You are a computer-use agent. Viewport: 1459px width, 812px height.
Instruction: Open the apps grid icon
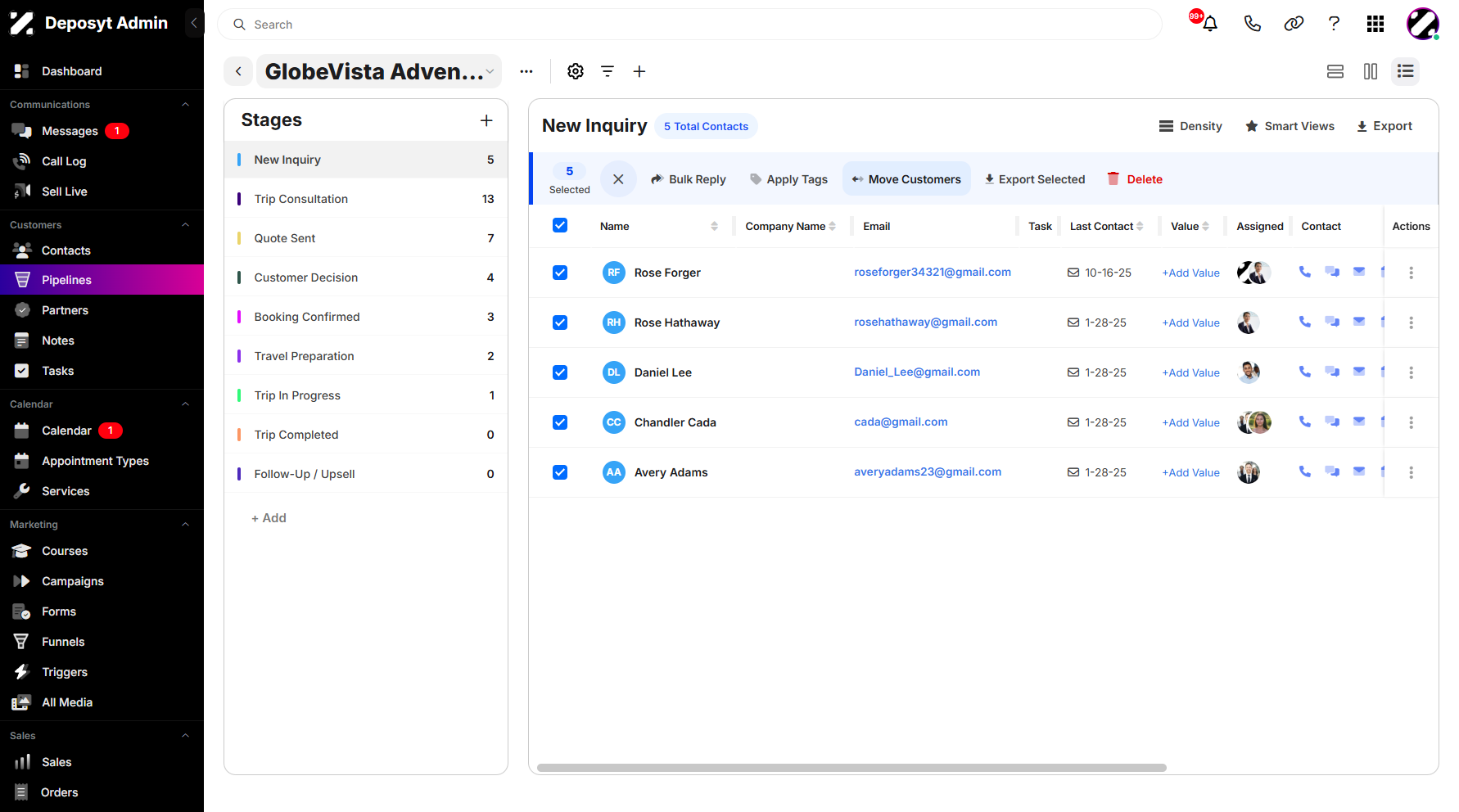(x=1375, y=24)
